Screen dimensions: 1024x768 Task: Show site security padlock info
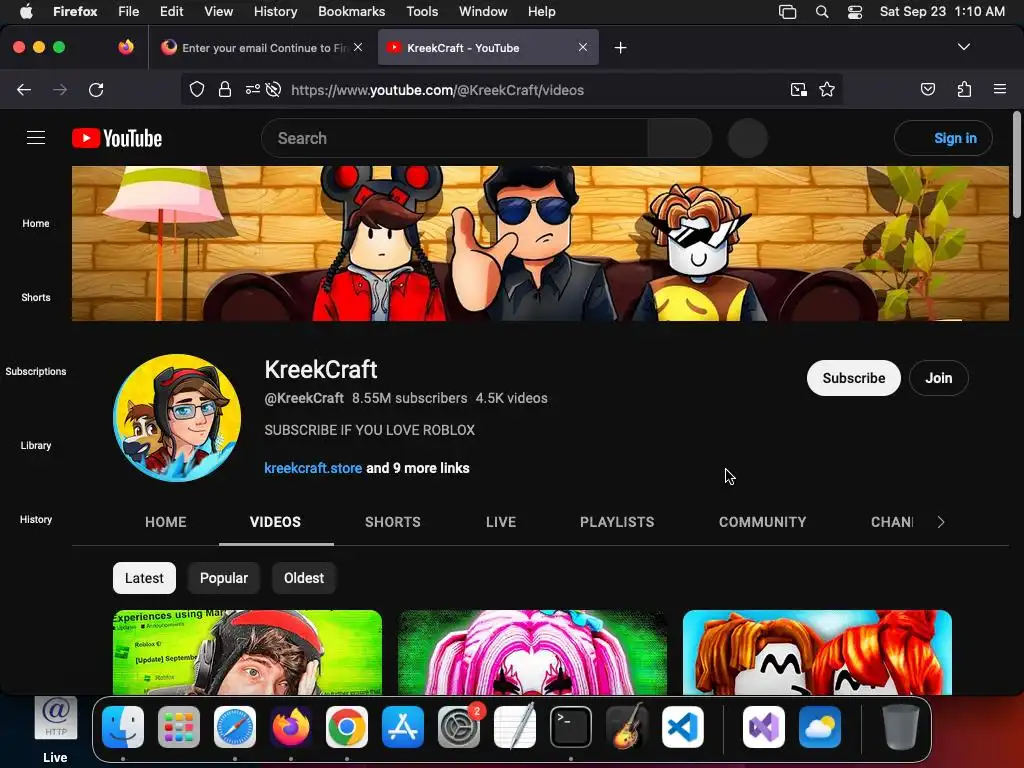[x=225, y=89]
